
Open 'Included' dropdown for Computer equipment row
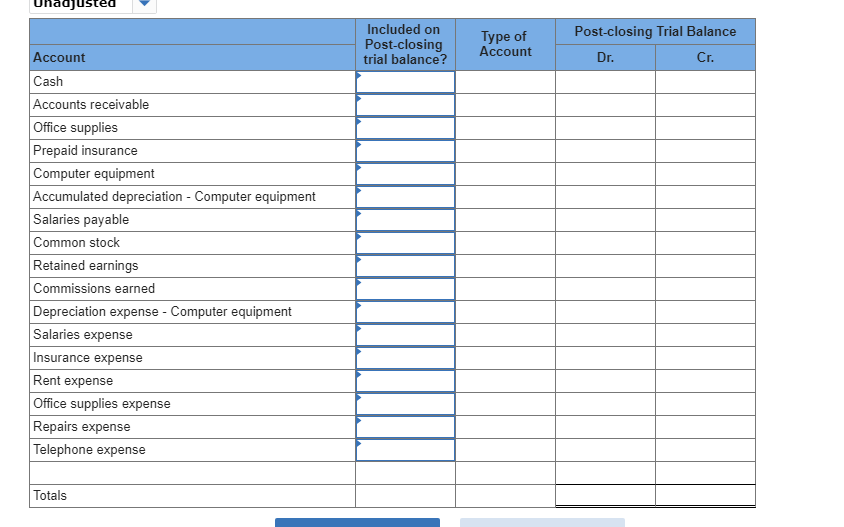coord(405,174)
